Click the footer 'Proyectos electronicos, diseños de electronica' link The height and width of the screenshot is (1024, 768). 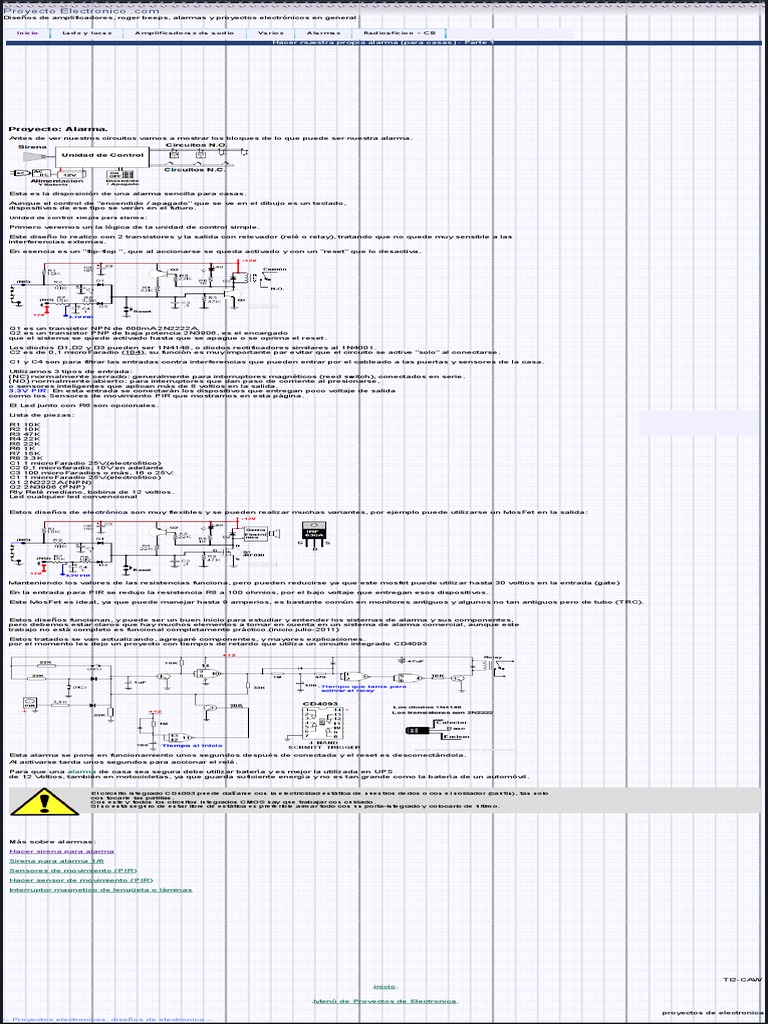tap(110, 1019)
